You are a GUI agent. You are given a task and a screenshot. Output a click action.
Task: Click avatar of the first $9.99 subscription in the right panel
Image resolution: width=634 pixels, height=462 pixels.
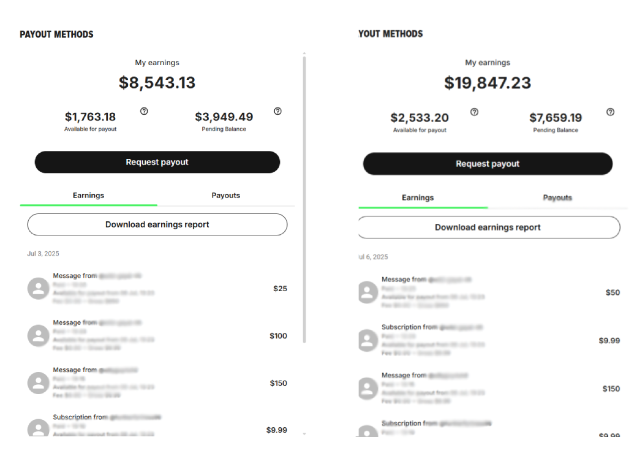368,340
